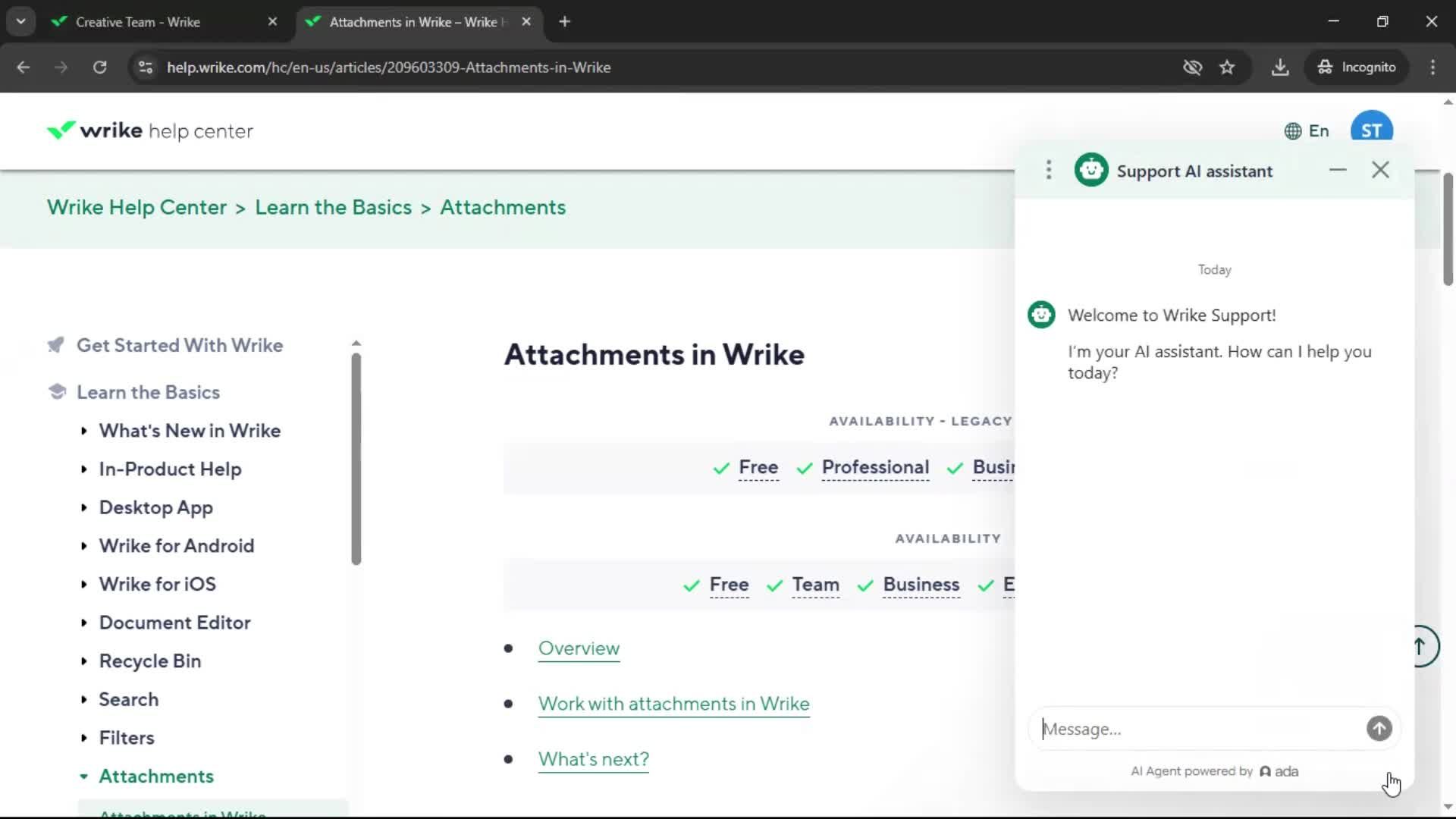Expand the Desktop App item

tap(155, 508)
